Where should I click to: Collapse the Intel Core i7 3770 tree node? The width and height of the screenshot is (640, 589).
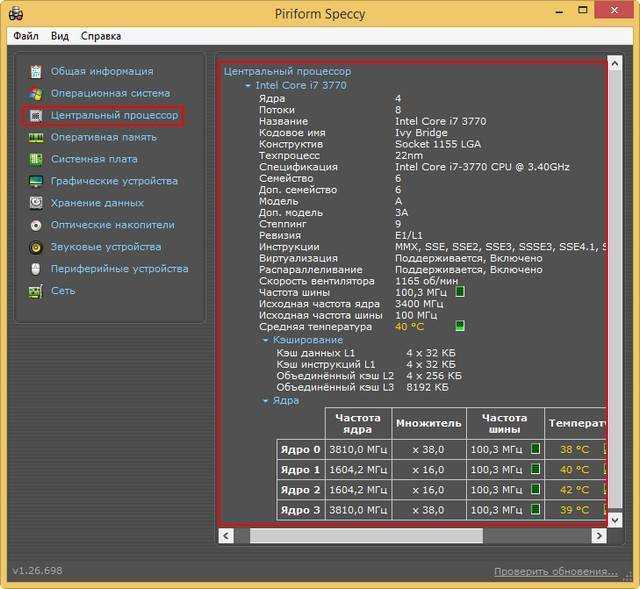pyautogui.click(x=248, y=86)
